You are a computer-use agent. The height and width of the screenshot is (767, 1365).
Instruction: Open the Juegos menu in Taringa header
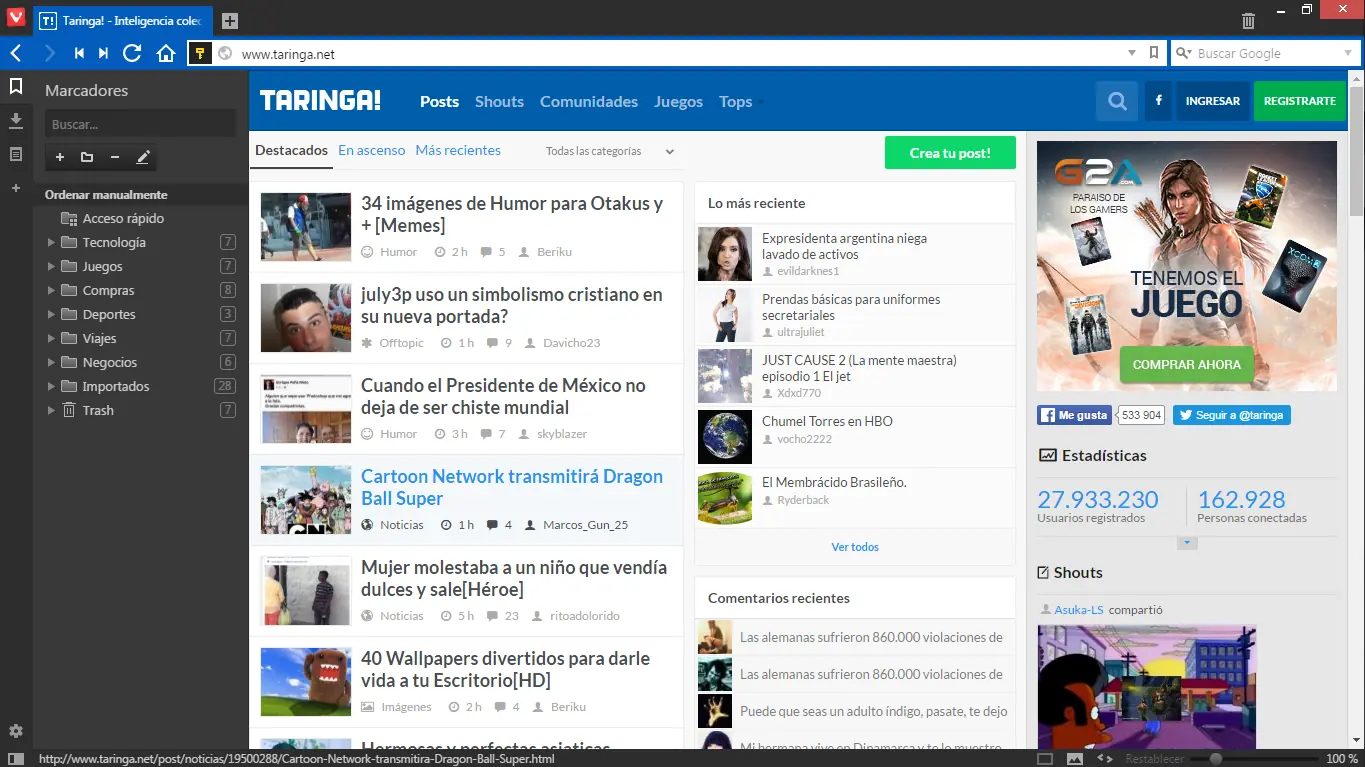click(x=678, y=101)
